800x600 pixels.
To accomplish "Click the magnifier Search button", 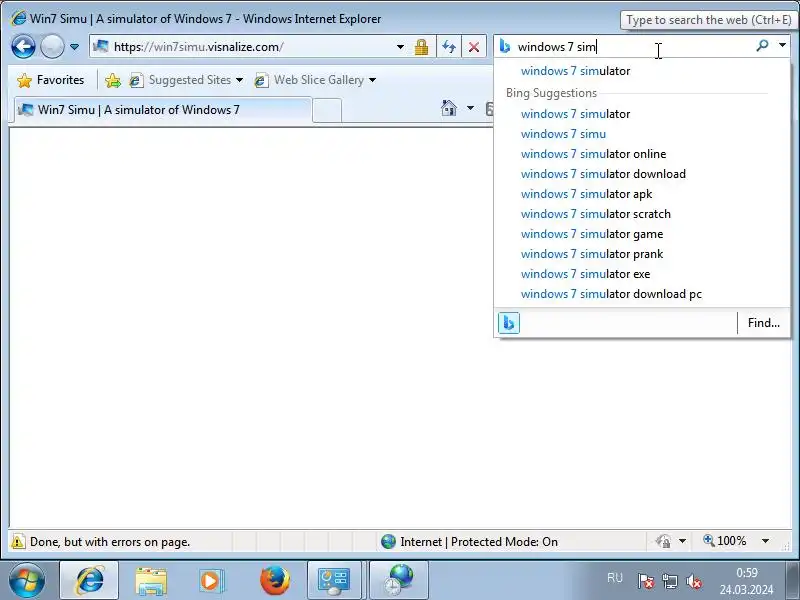I will click(762, 46).
